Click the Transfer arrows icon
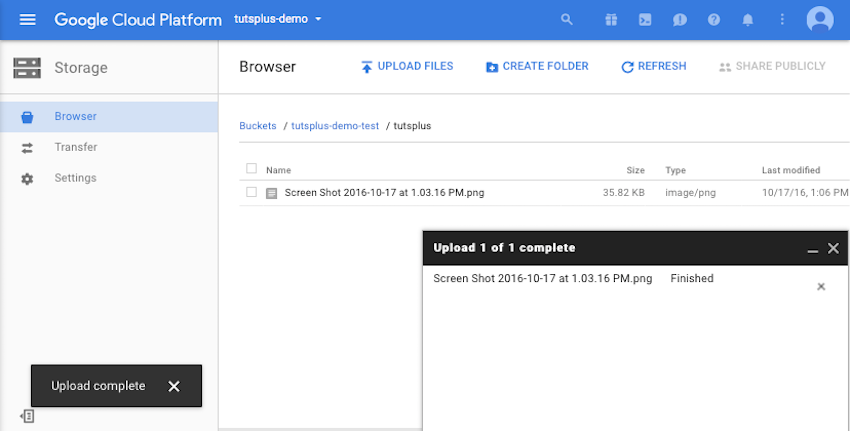The width and height of the screenshot is (850, 431). click(27, 148)
